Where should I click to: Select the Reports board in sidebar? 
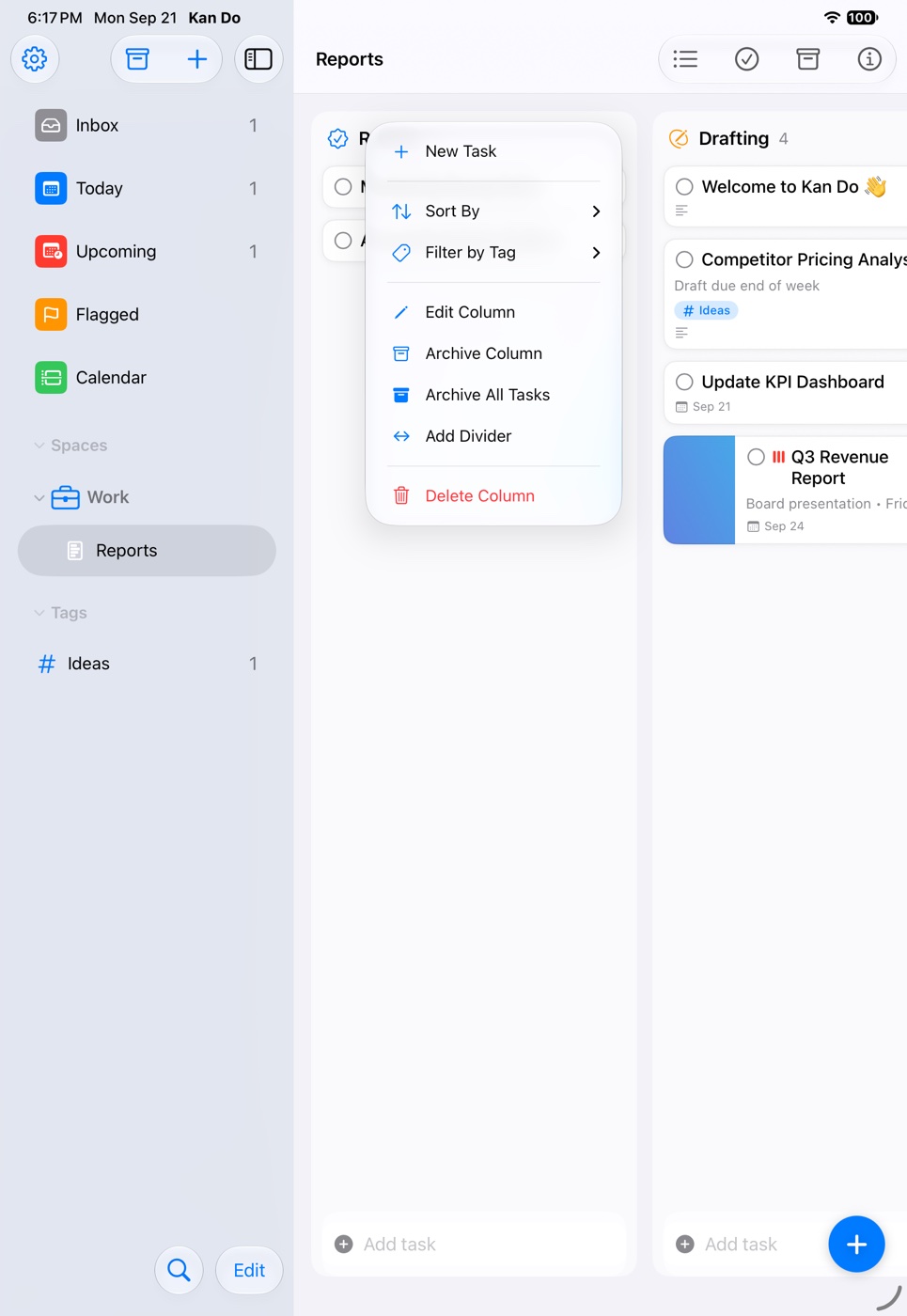pos(147,551)
